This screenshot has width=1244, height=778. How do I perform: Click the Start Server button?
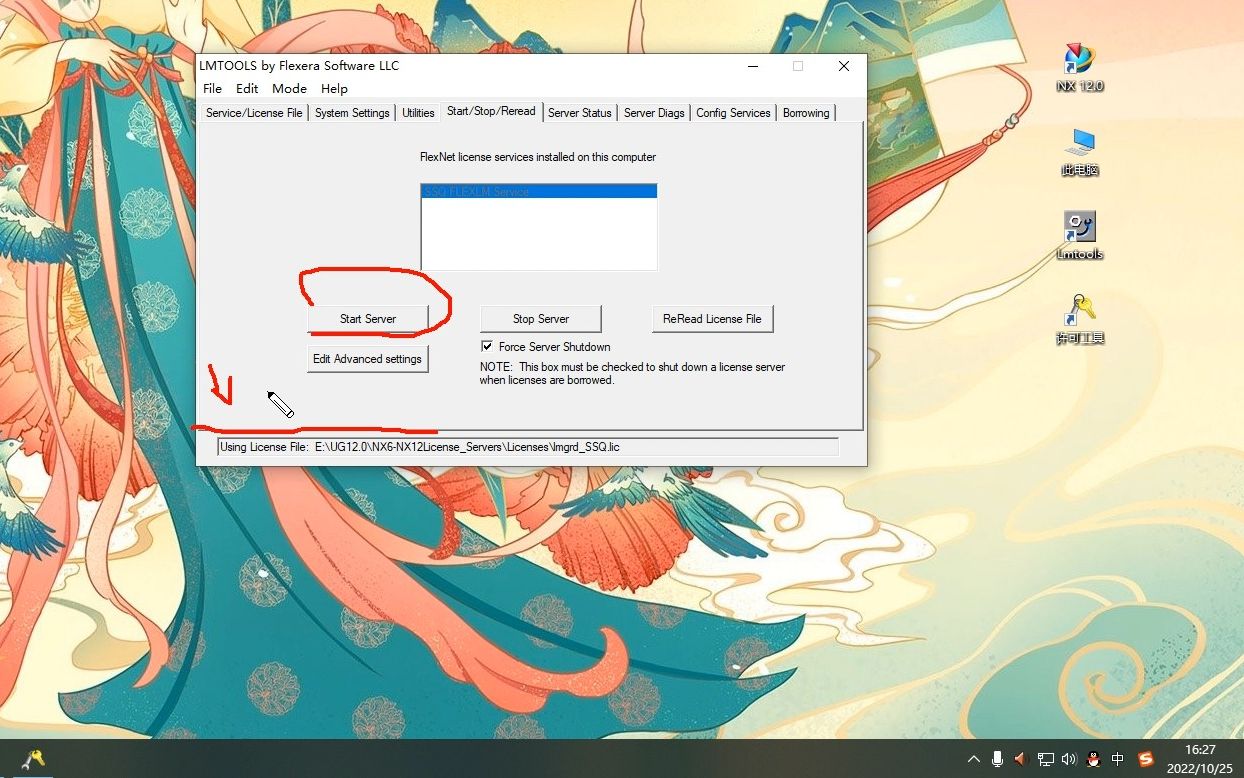(x=368, y=319)
